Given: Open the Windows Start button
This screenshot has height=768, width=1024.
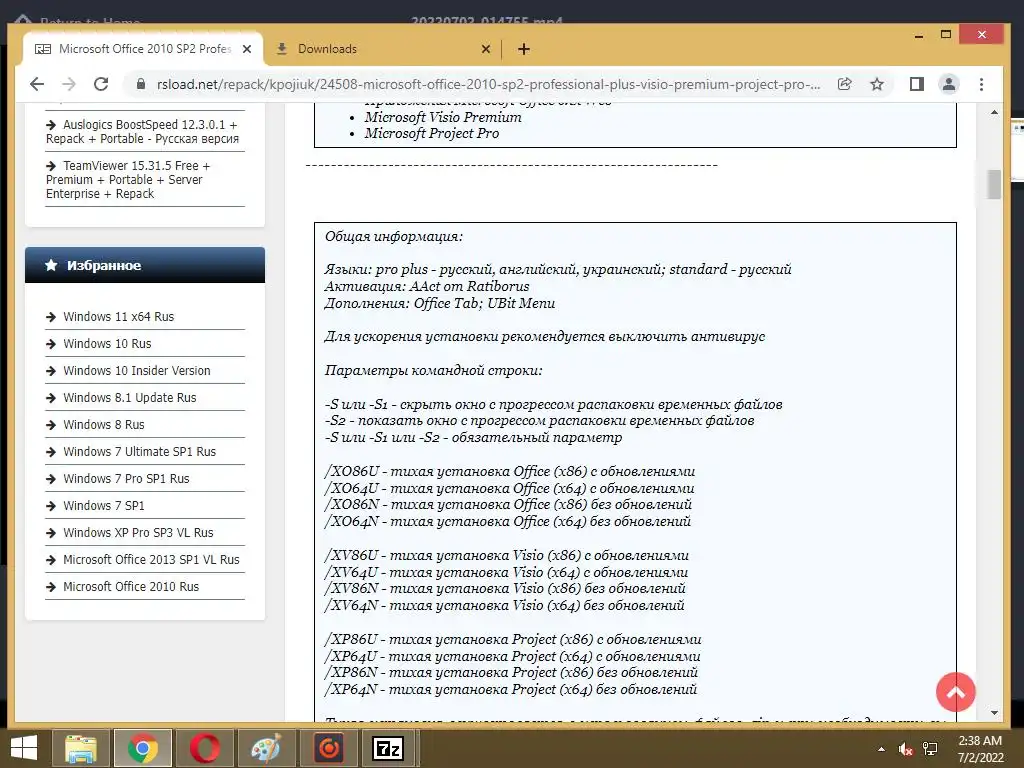Looking at the screenshot, I should tap(24, 748).
